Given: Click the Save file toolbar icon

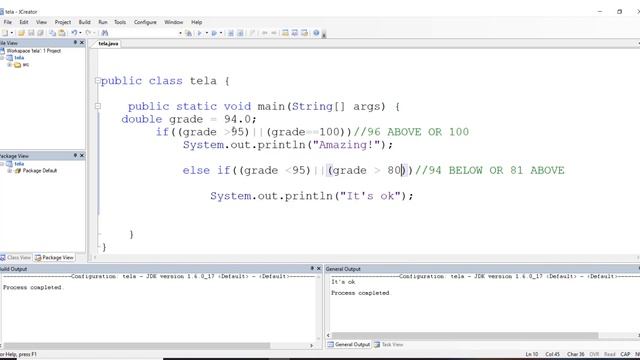Looking at the screenshot, I should 31,33.
